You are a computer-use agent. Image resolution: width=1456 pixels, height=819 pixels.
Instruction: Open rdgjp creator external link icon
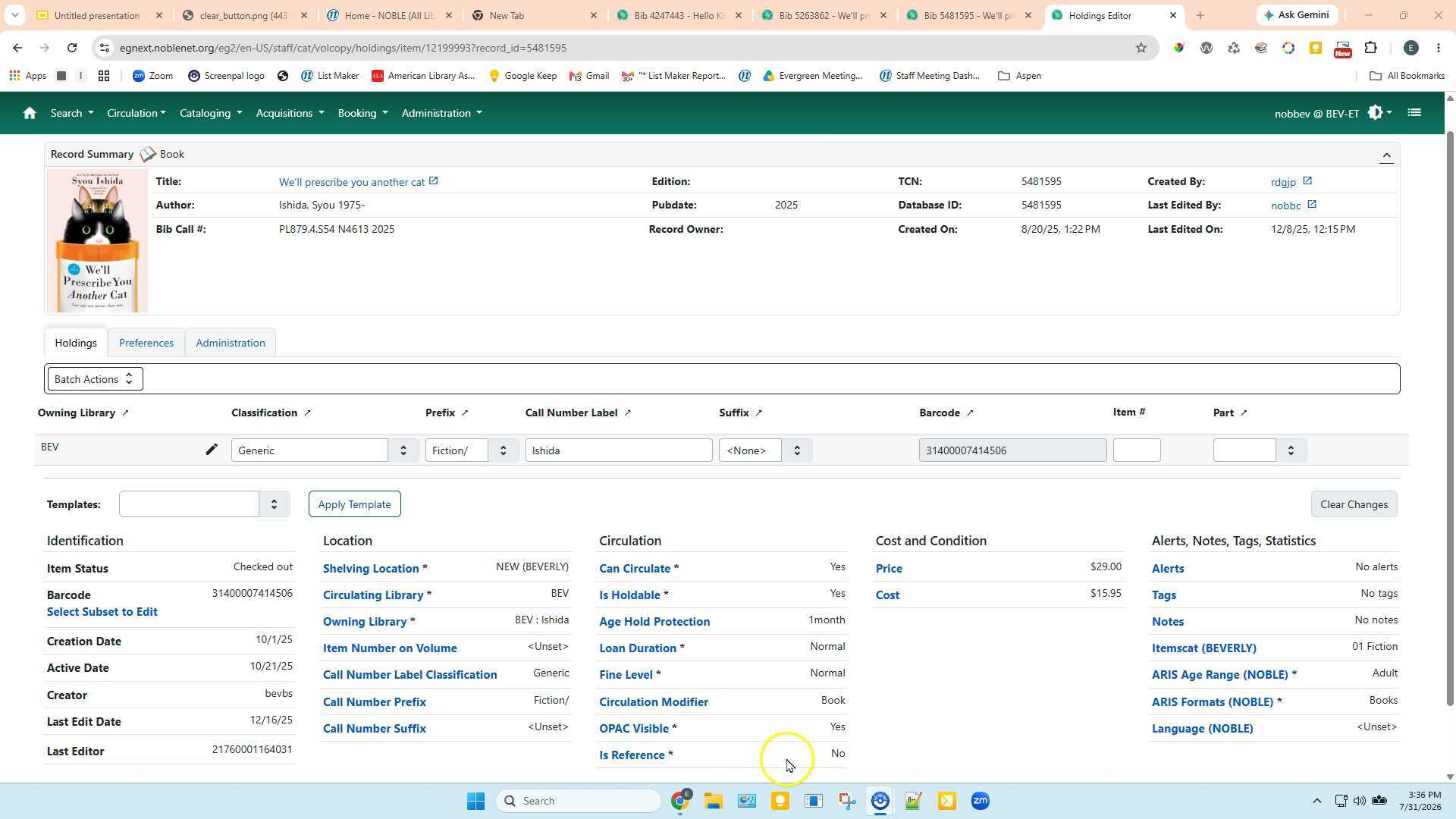point(1307,181)
